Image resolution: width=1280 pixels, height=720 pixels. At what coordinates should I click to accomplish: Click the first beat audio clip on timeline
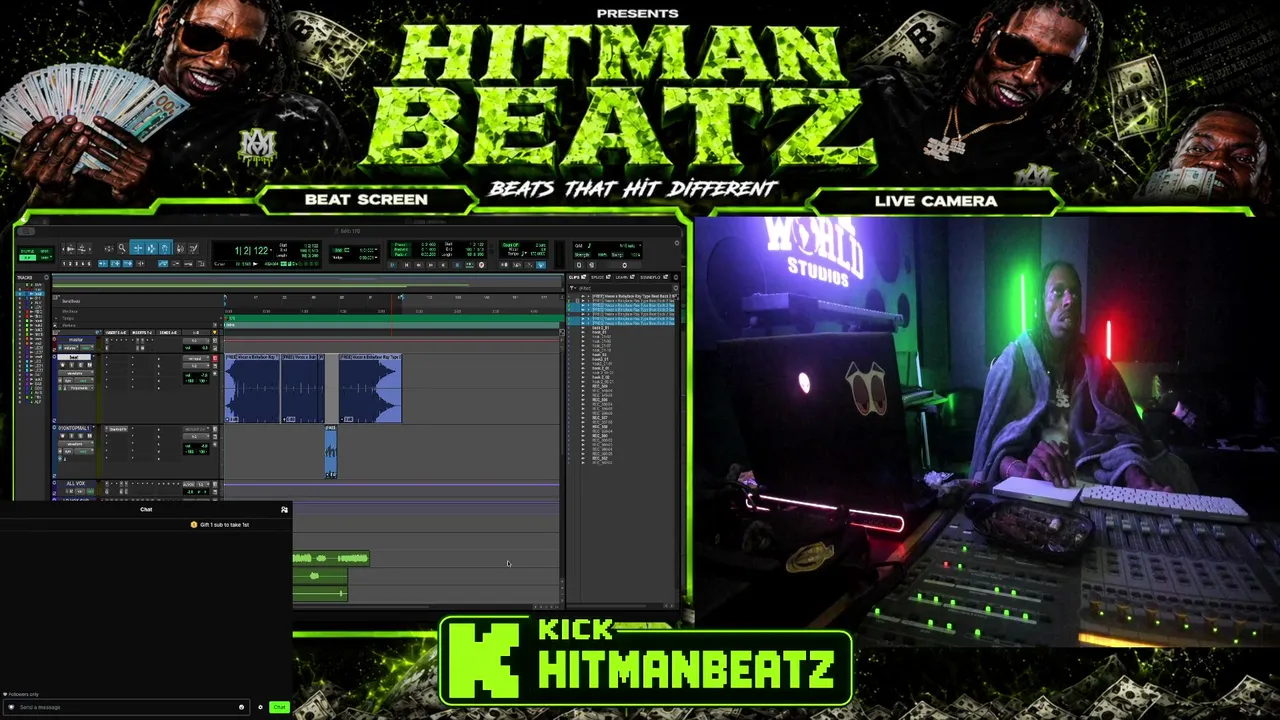(x=252, y=388)
